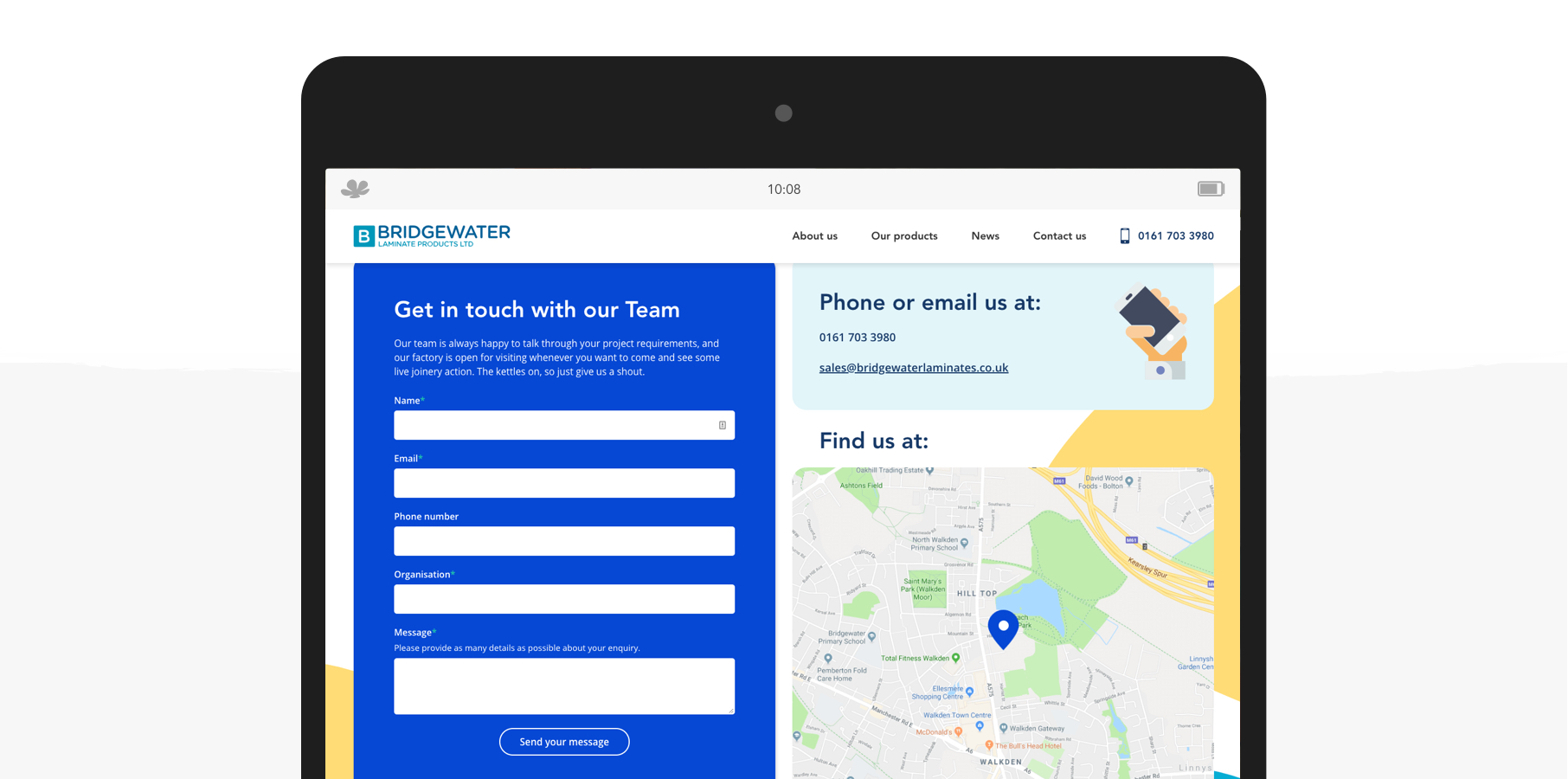
Task: Click The Bull's Head Hotel marker
Action: pos(989,745)
